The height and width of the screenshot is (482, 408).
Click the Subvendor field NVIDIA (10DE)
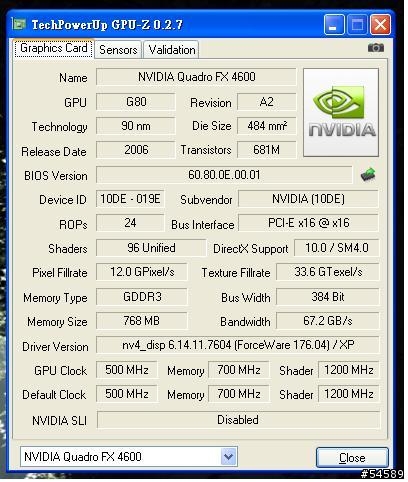308,199
